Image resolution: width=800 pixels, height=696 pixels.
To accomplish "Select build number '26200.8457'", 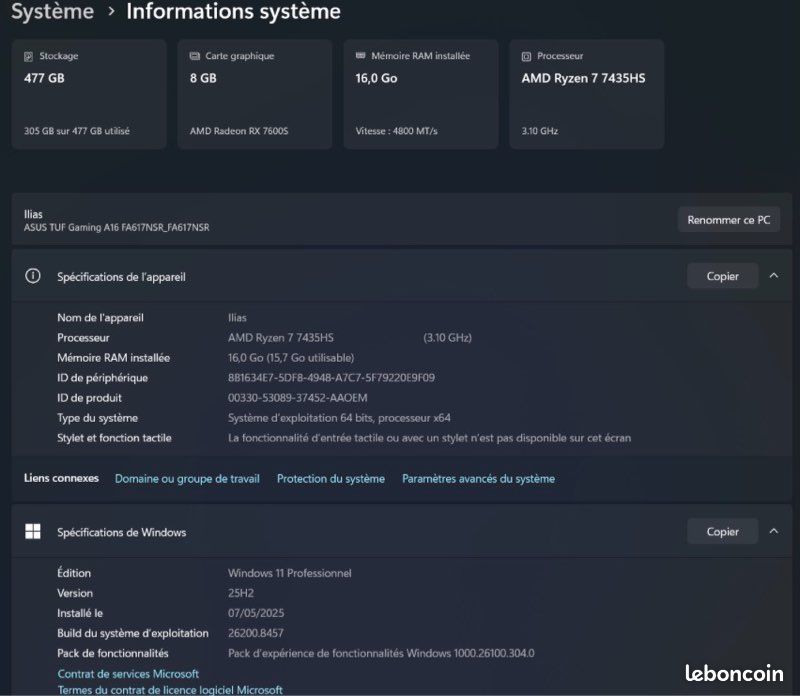I will click(x=256, y=633).
